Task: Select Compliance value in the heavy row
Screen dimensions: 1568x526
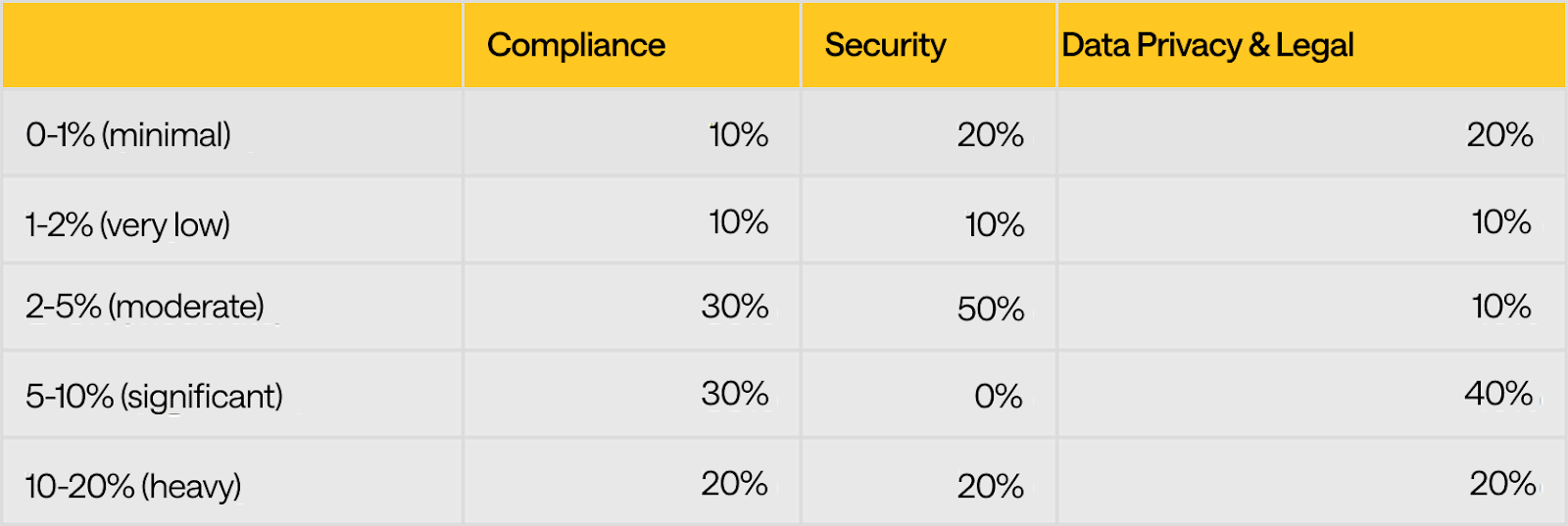Action: [x=734, y=484]
